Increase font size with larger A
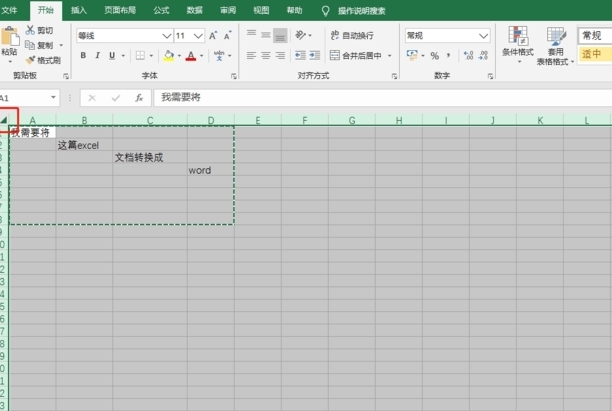Image resolution: width=612 pixels, height=411 pixels. point(213,36)
